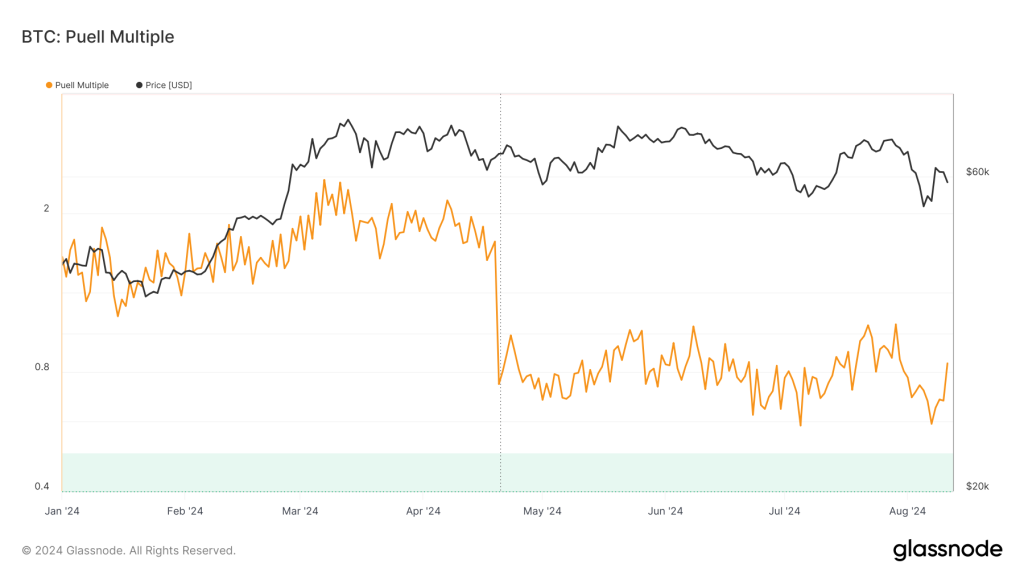The height and width of the screenshot is (576, 1024).
Task: Click the 2 value on left axis
Action: coord(46,209)
